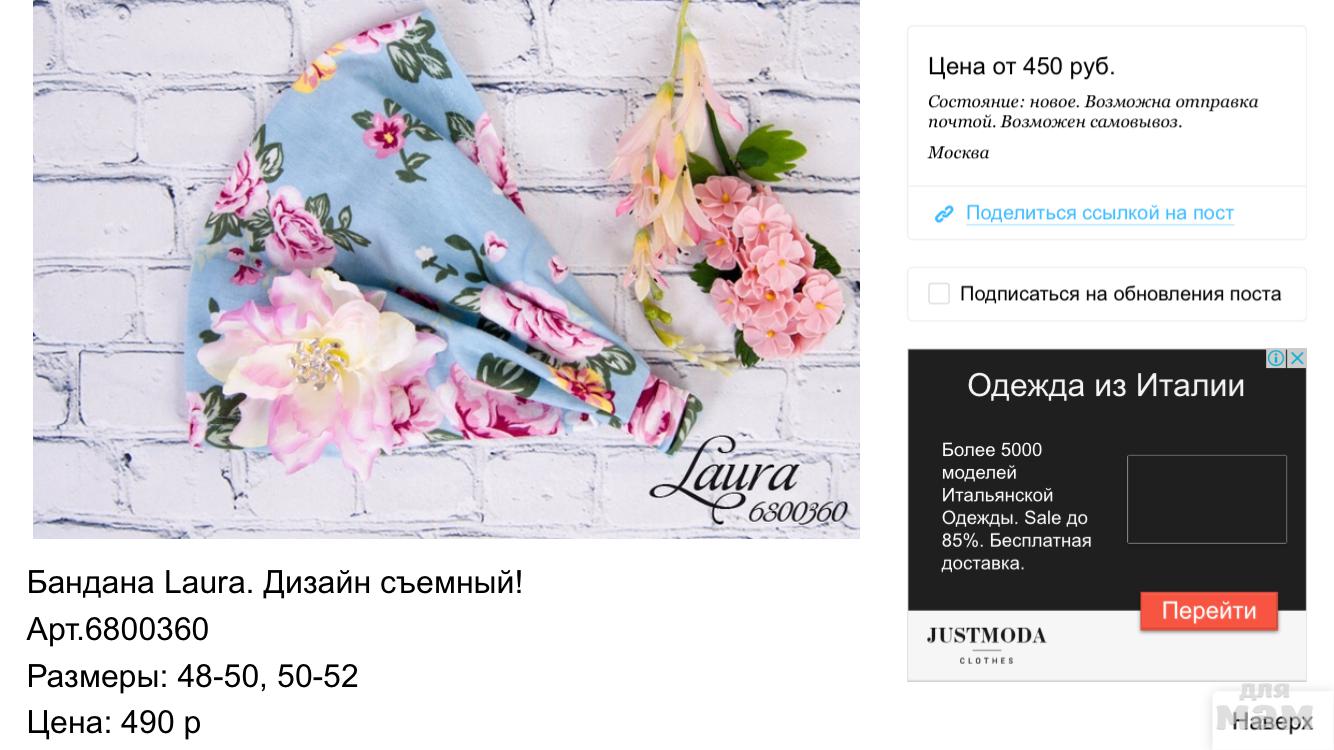
Task: Jump to top with Наверх button
Action: pyautogui.click(x=1272, y=720)
